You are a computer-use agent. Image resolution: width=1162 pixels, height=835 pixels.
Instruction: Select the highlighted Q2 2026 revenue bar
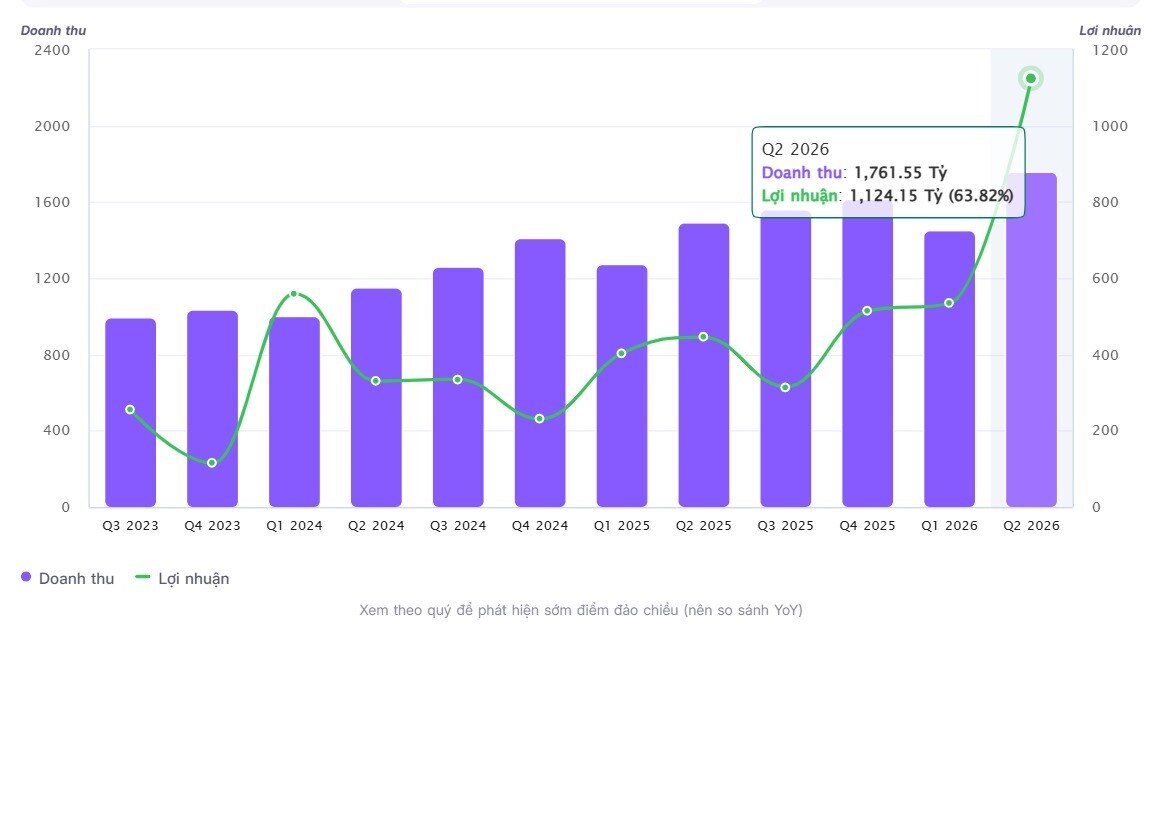1032,340
